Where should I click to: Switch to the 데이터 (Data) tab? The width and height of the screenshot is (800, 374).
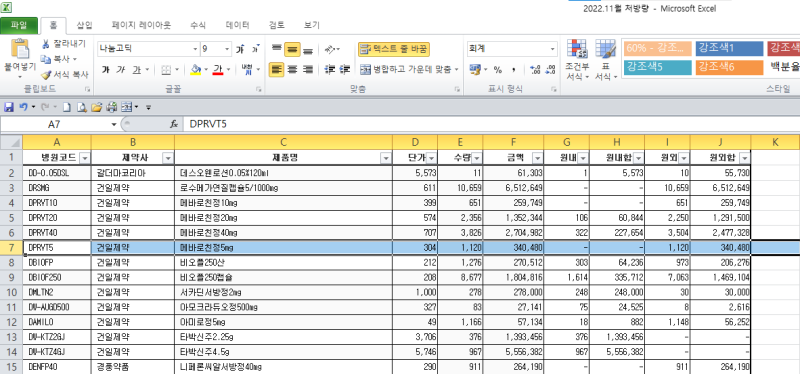(x=238, y=25)
